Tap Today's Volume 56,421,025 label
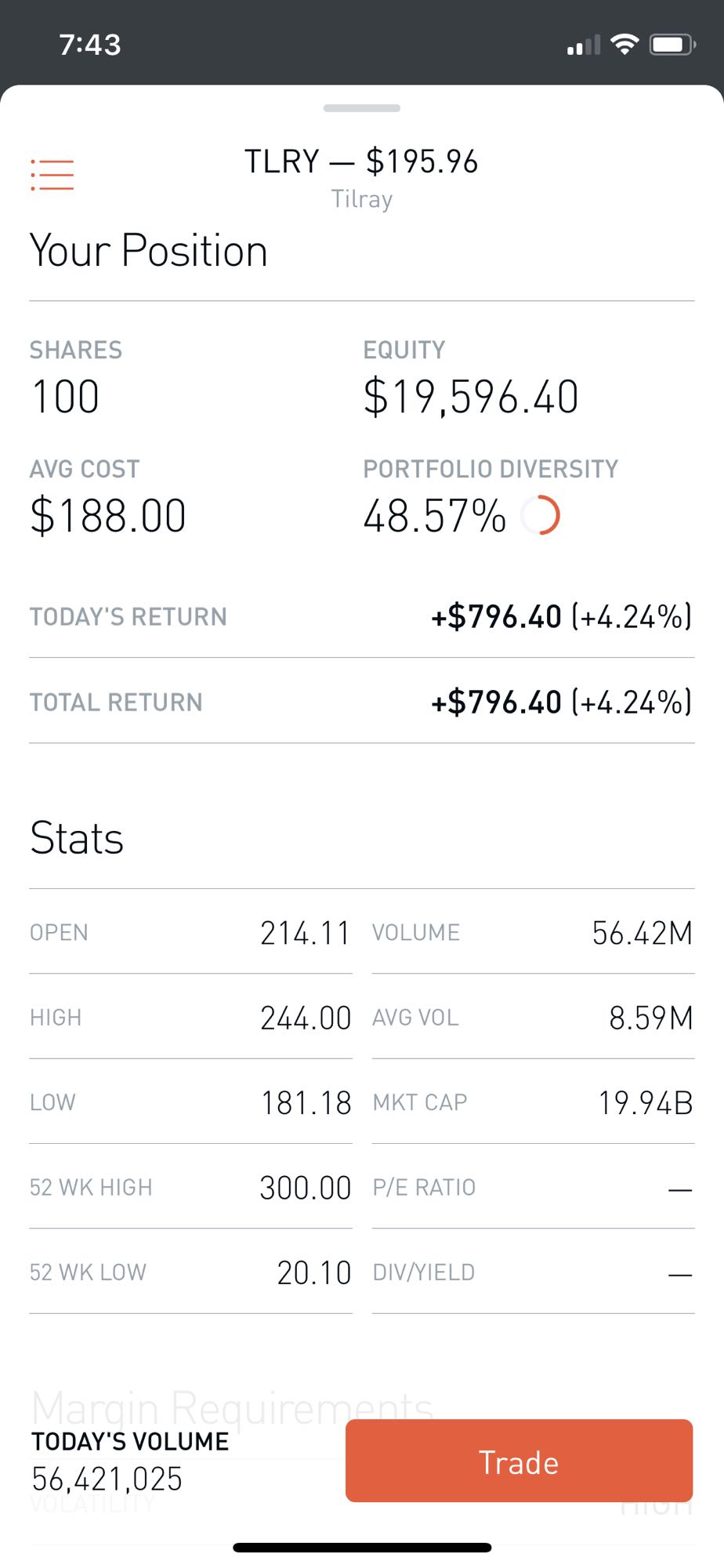724x1568 pixels. (130, 1461)
